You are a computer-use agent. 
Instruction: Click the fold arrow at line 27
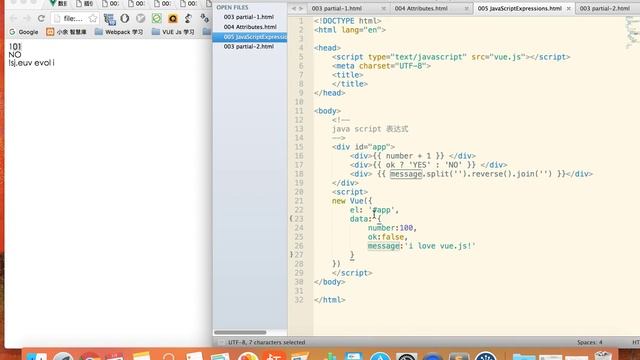click(x=291, y=255)
